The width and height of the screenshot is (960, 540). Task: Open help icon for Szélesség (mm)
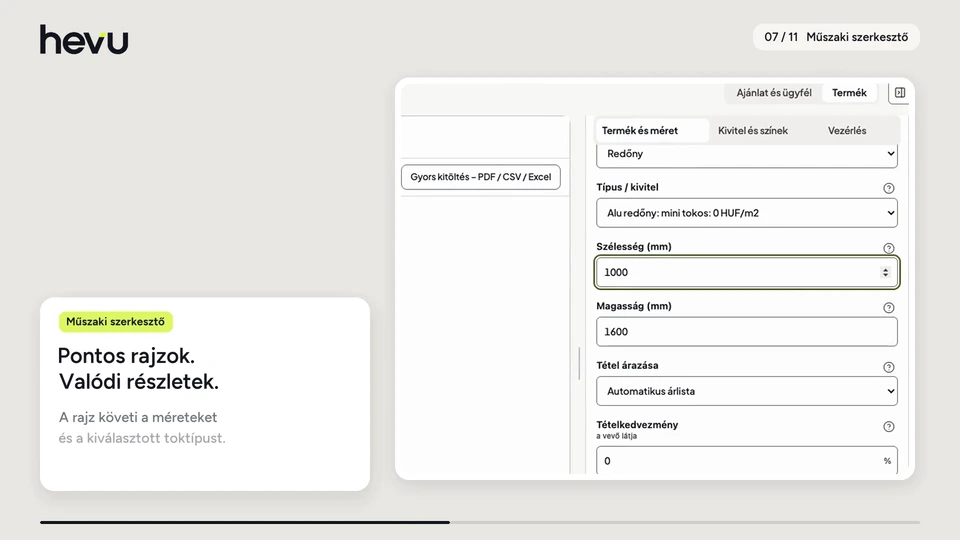click(x=888, y=248)
